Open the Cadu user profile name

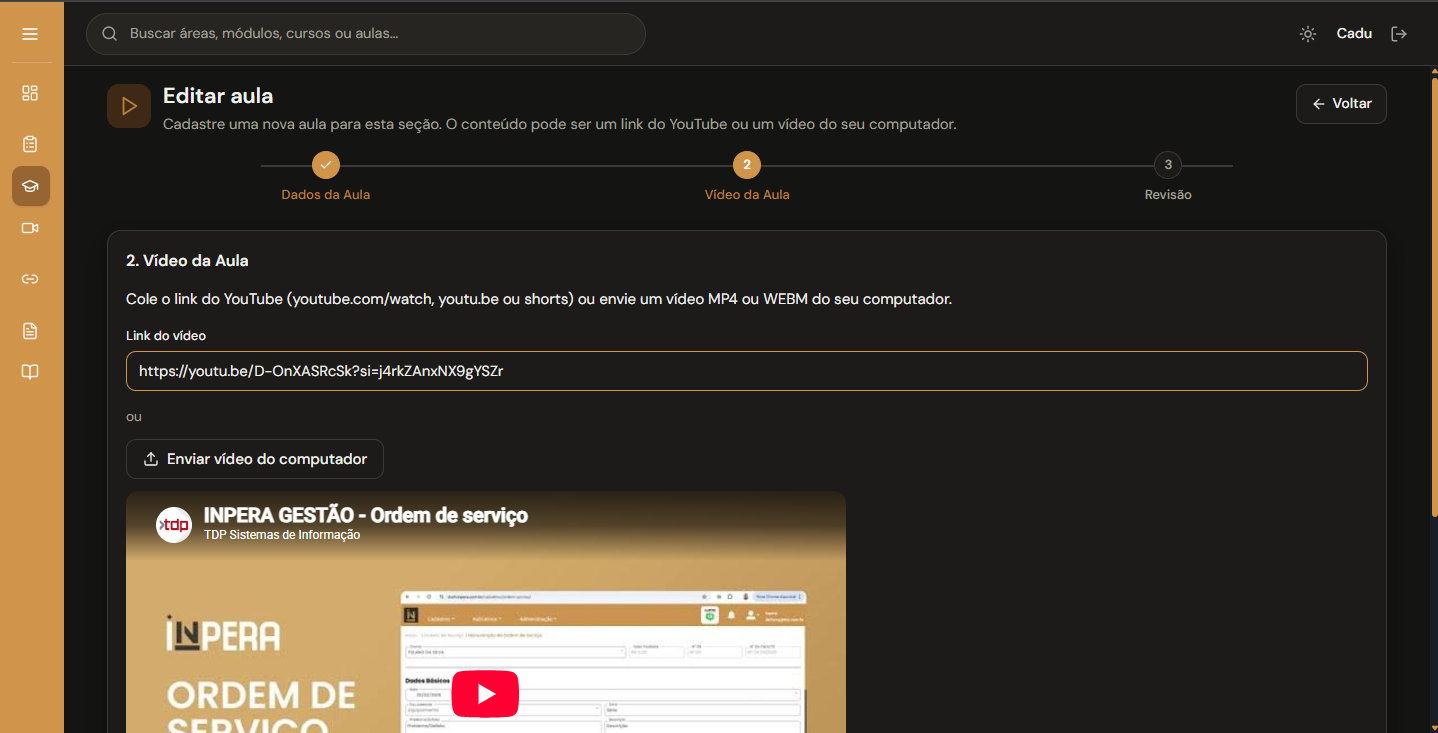pyautogui.click(x=1354, y=34)
